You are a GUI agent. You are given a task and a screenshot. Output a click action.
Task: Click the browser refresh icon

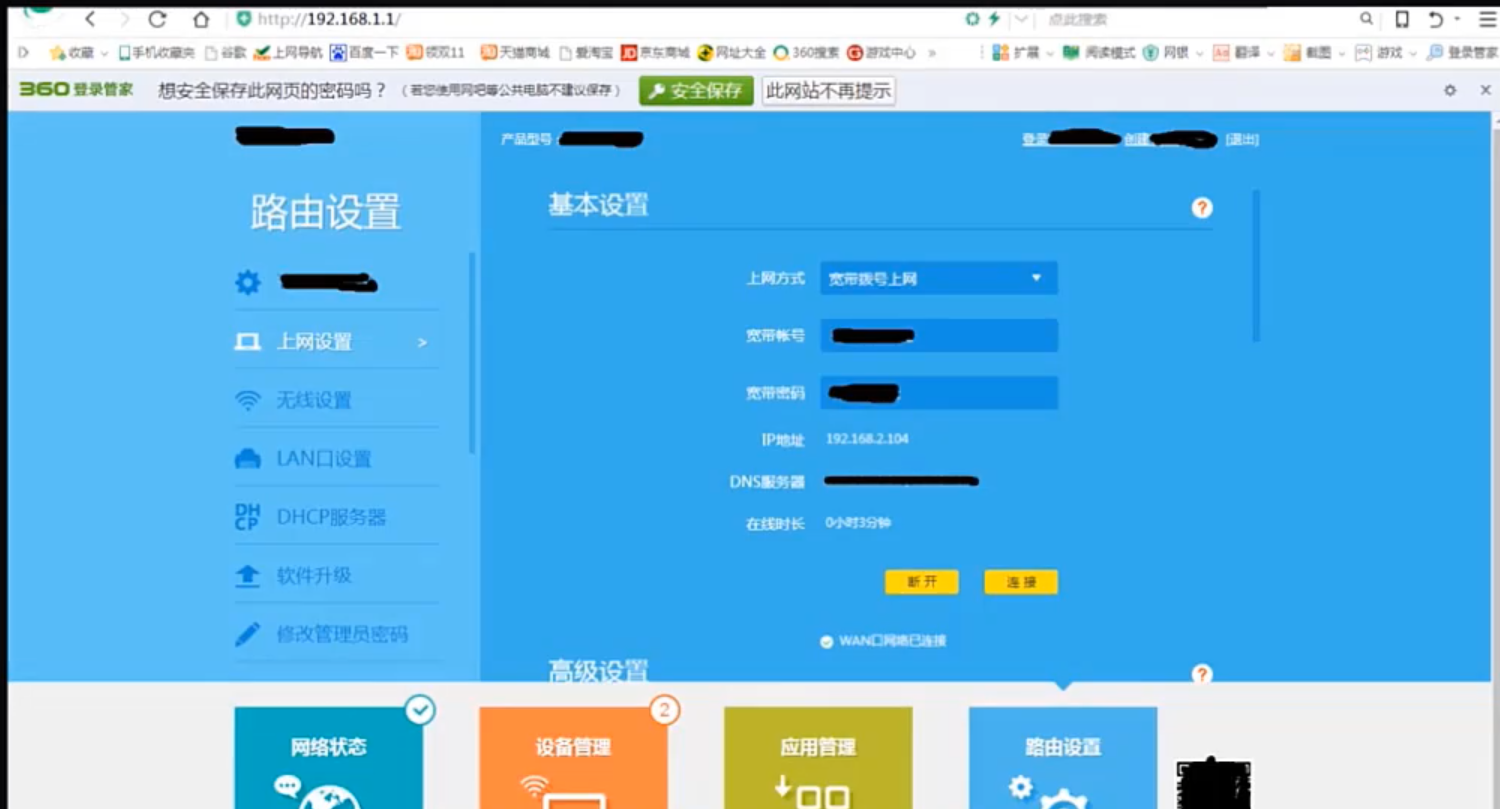157,20
